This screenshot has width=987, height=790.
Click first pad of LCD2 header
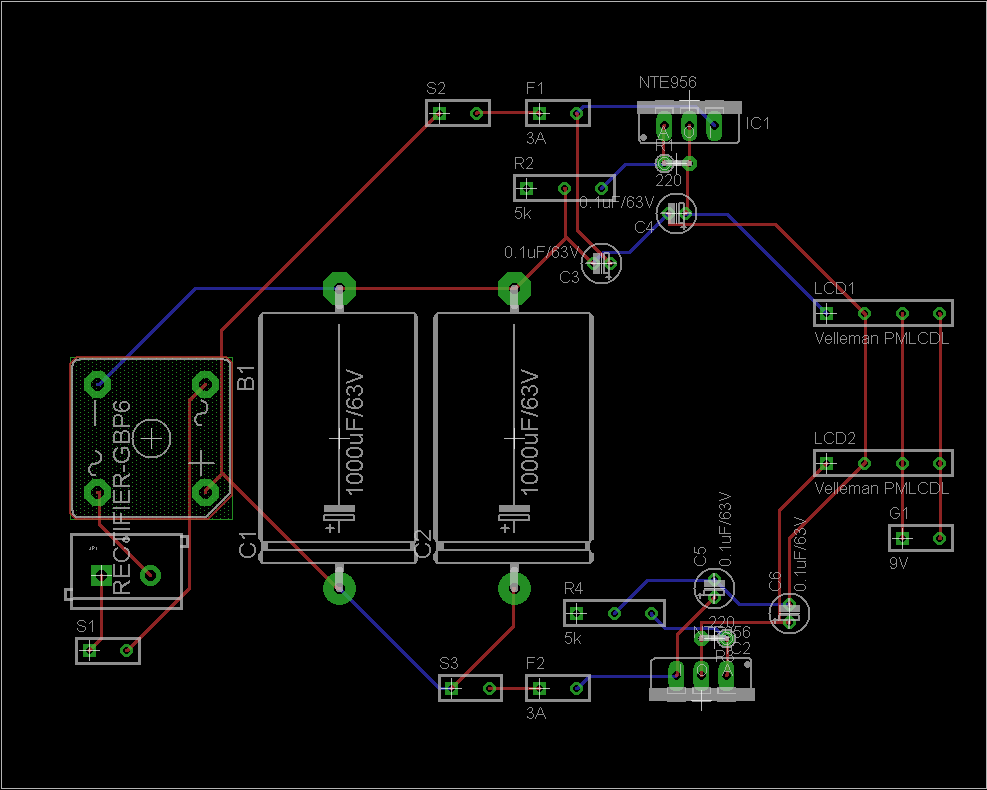[x=826, y=463]
